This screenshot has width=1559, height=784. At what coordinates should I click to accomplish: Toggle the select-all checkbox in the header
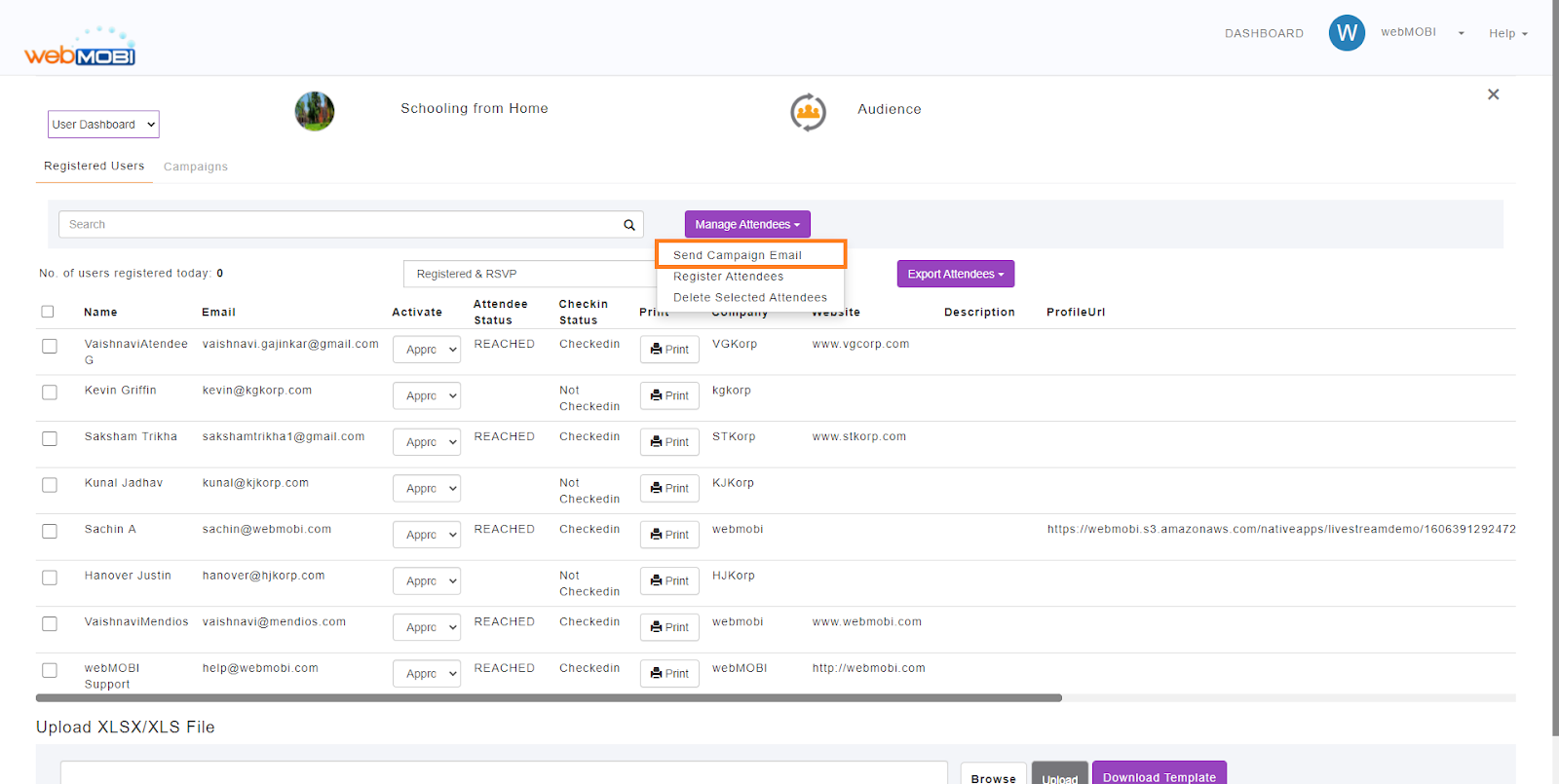[48, 312]
